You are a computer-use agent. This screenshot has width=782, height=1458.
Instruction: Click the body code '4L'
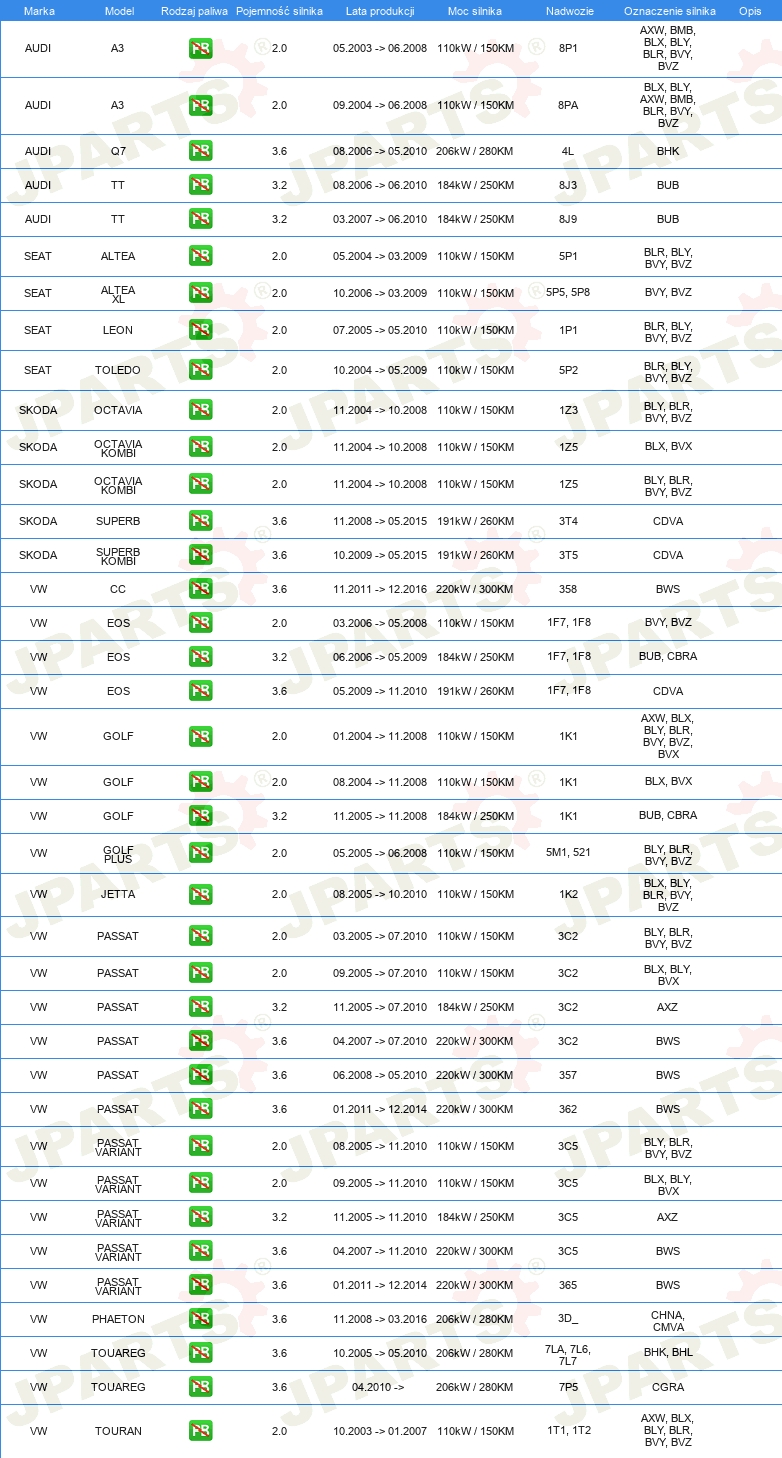pos(568,151)
